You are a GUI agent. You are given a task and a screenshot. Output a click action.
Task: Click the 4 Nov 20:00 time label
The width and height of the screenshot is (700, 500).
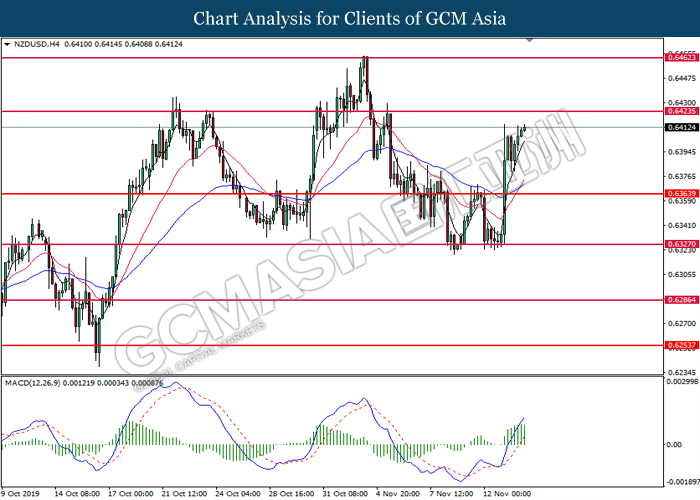pos(398,494)
